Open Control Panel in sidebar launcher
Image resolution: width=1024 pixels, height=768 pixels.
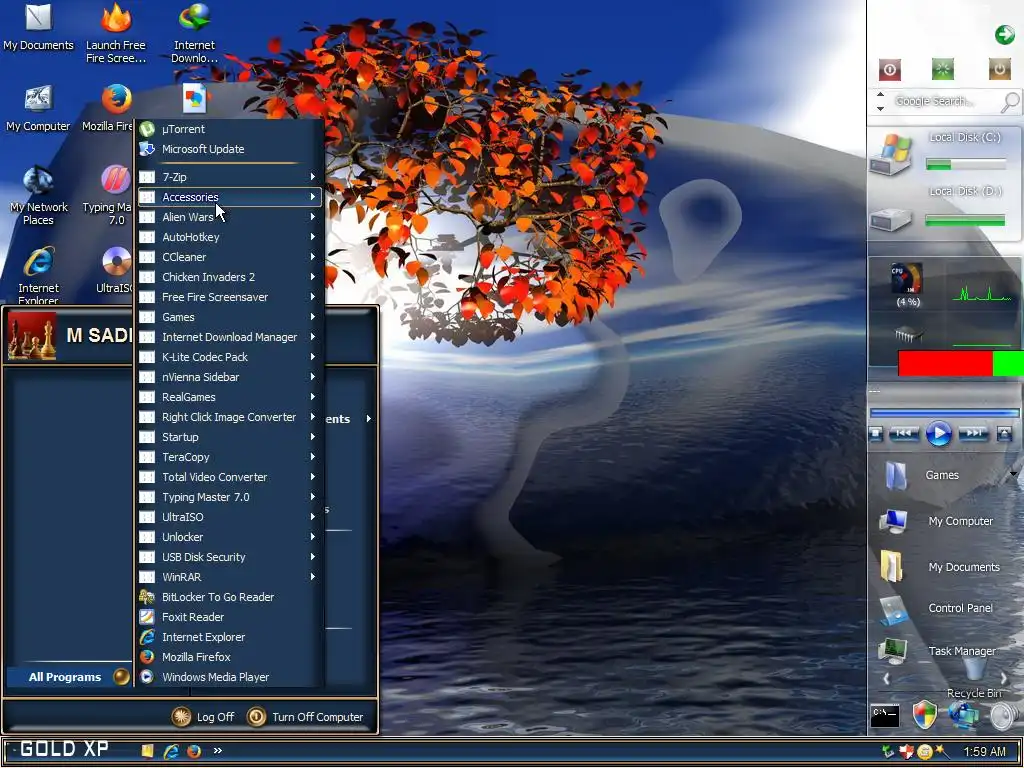click(x=936, y=609)
